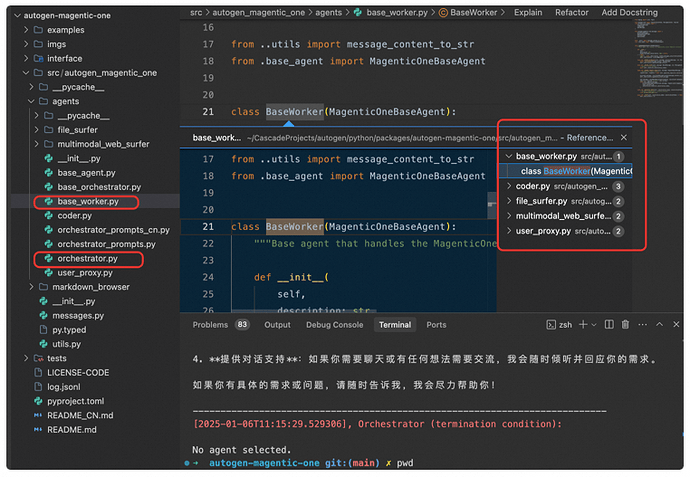The height and width of the screenshot is (477, 690).
Task: Switch to the Ports tab
Action: pos(436,325)
